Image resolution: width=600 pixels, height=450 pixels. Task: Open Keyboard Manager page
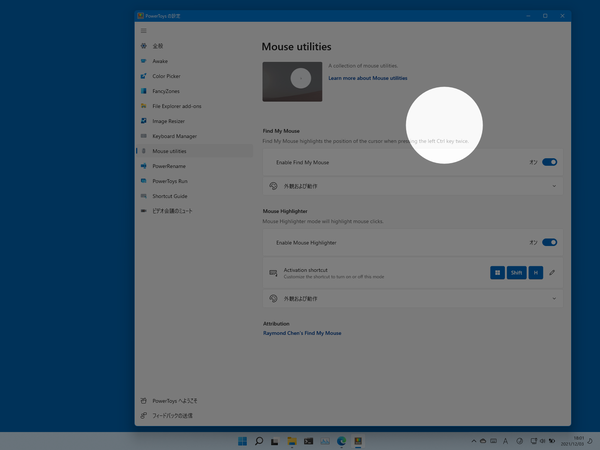click(x=174, y=136)
